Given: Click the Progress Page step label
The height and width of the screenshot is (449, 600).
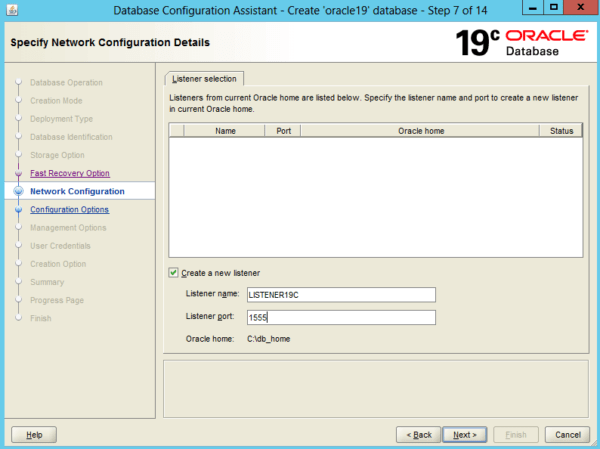Looking at the screenshot, I should (x=57, y=300).
